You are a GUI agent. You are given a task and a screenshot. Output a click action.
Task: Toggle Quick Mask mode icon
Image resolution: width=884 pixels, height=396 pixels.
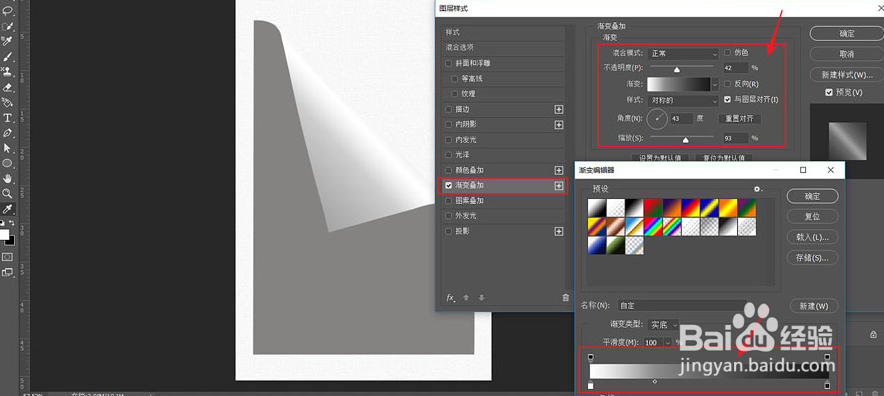(7, 257)
